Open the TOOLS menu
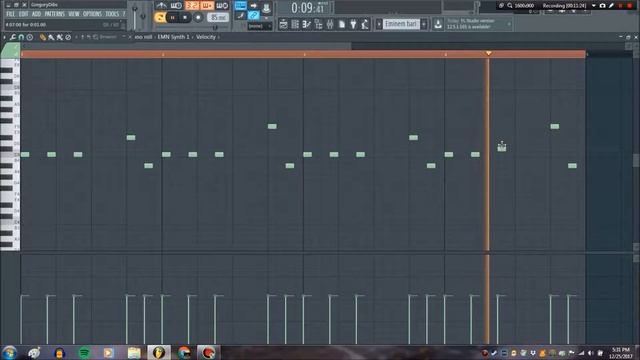The width and height of the screenshot is (640, 360). point(112,14)
